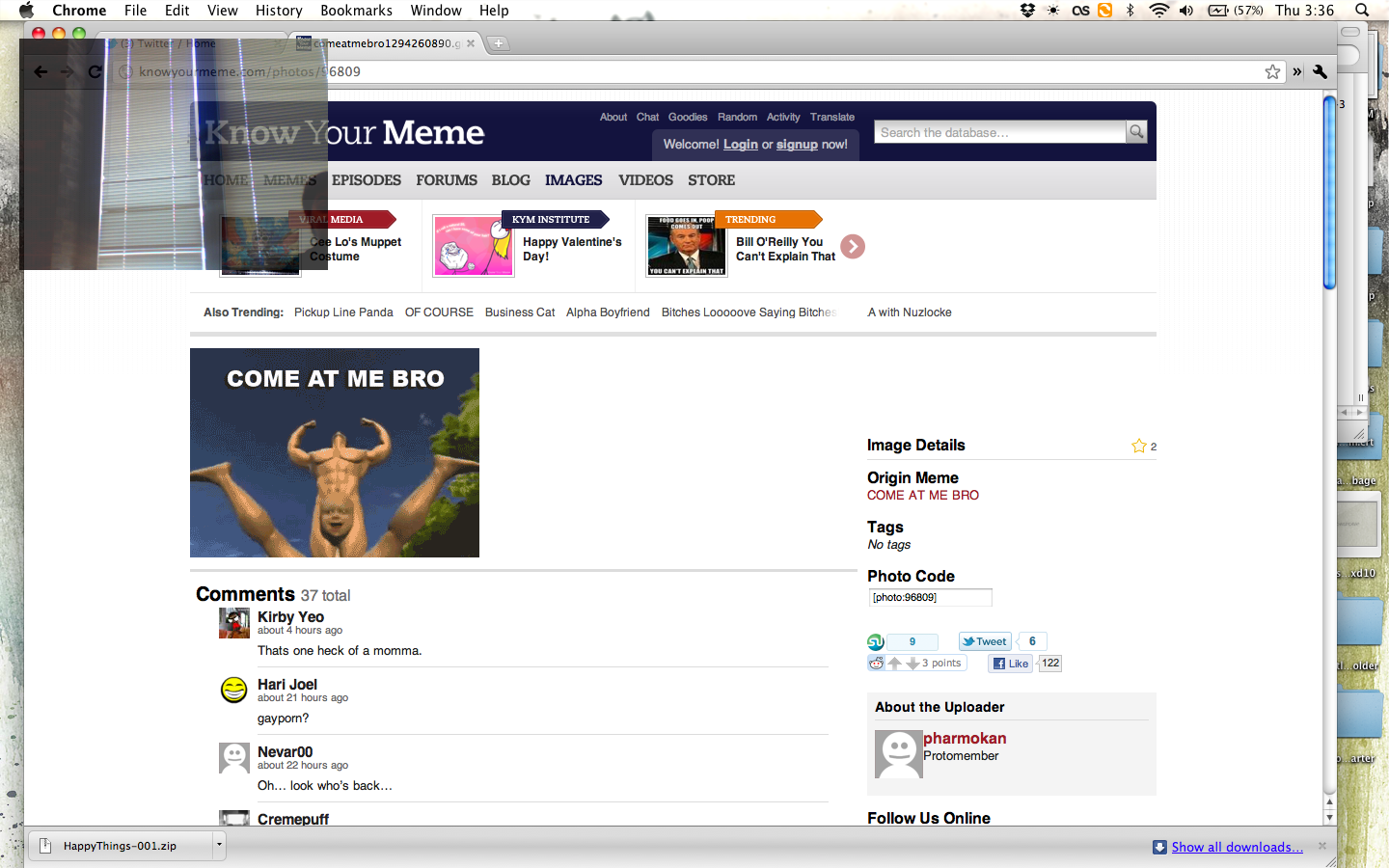Viewport: 1389px width, 868px height.
Task: Upvote the image with Reddit up arrow
Action: click(895, 664)
